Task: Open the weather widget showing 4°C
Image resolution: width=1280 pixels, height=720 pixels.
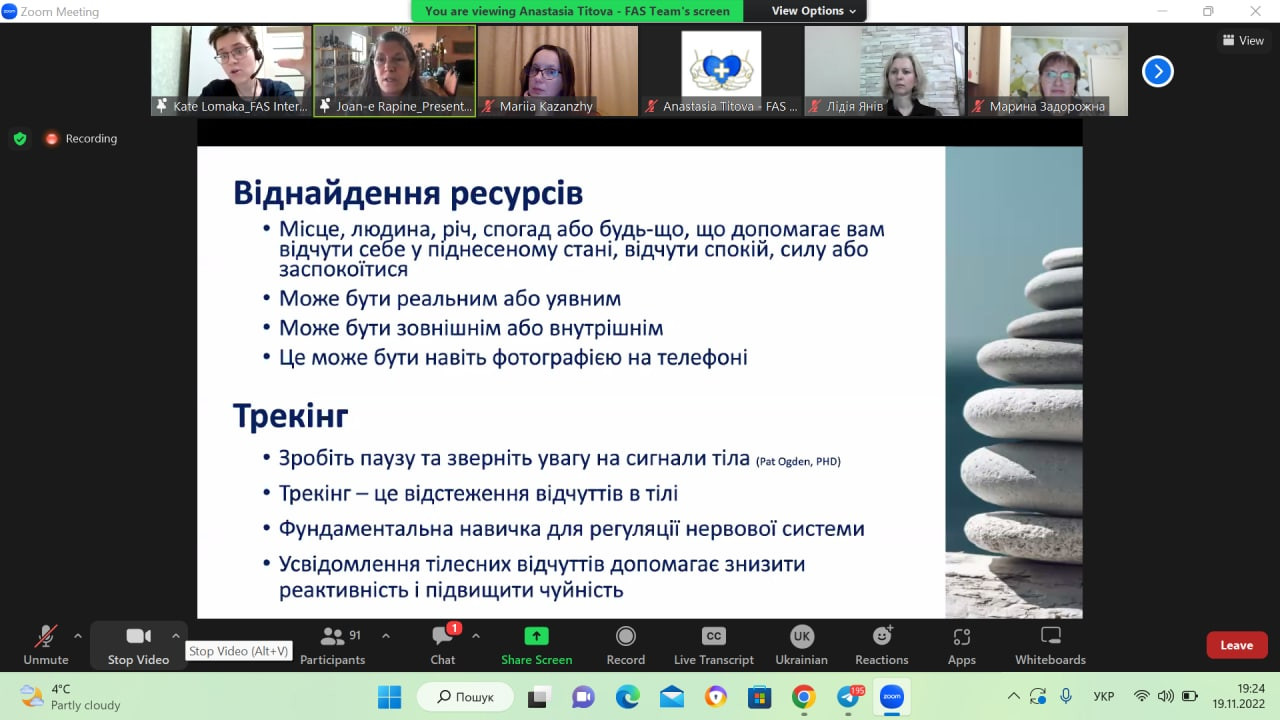Action: click(x=70, y=697)
